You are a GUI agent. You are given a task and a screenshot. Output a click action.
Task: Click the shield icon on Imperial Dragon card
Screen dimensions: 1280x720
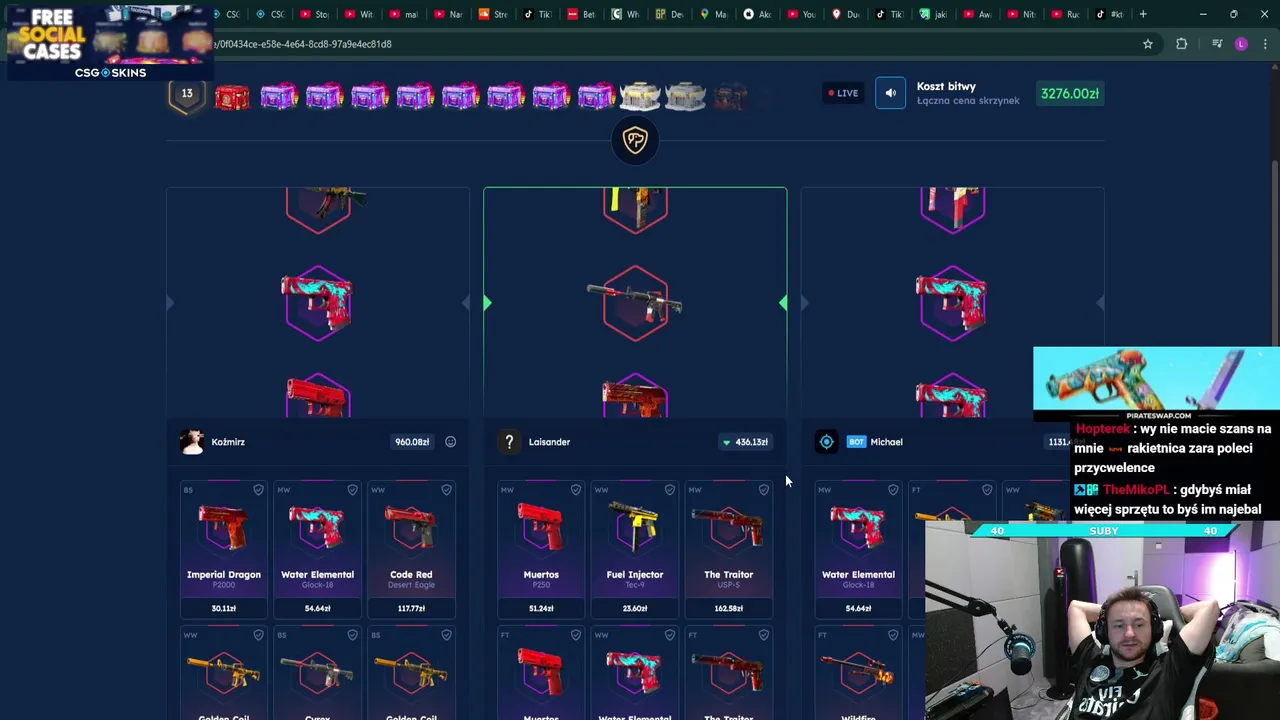pyautogui.click(x=258, y=490)
